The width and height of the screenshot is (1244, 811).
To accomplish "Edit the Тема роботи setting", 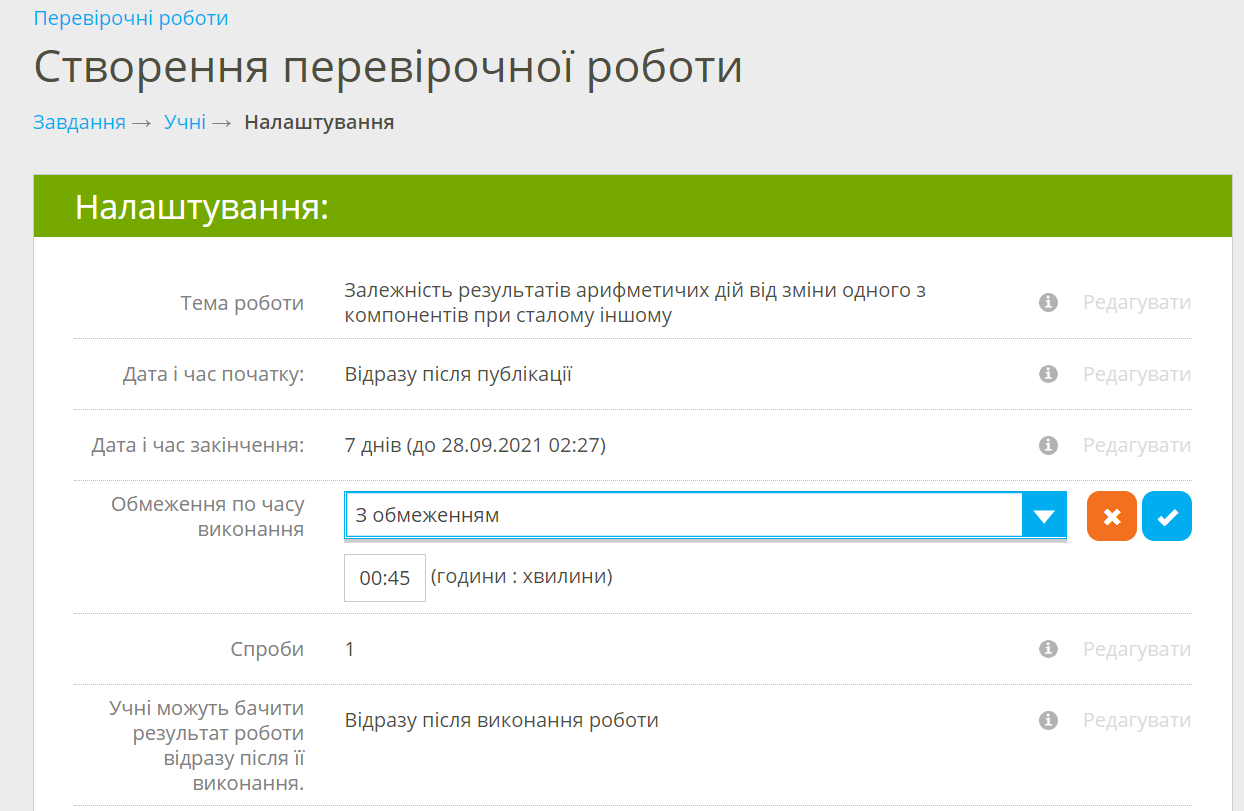I will coord(1137,302).
